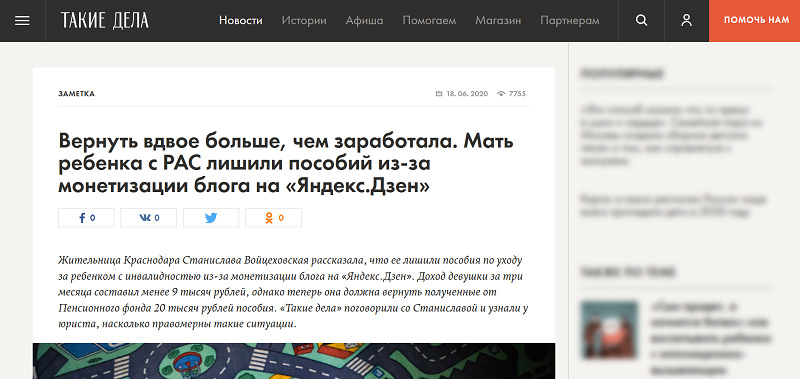This screenshot has height=379, width=800.
Task: Share article on Facebook
Action: [x=86, y=218]
